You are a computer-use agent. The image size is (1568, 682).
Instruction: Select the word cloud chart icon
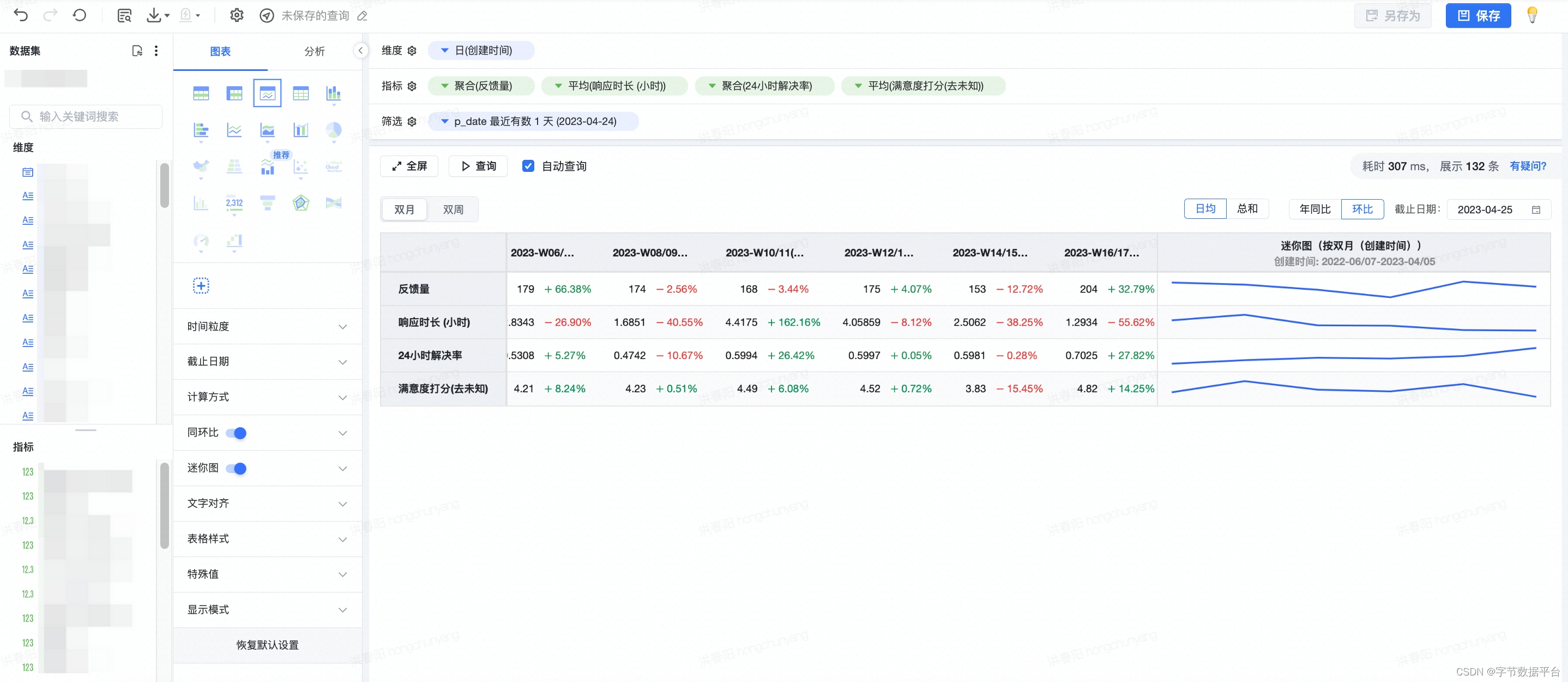point(334,166)
